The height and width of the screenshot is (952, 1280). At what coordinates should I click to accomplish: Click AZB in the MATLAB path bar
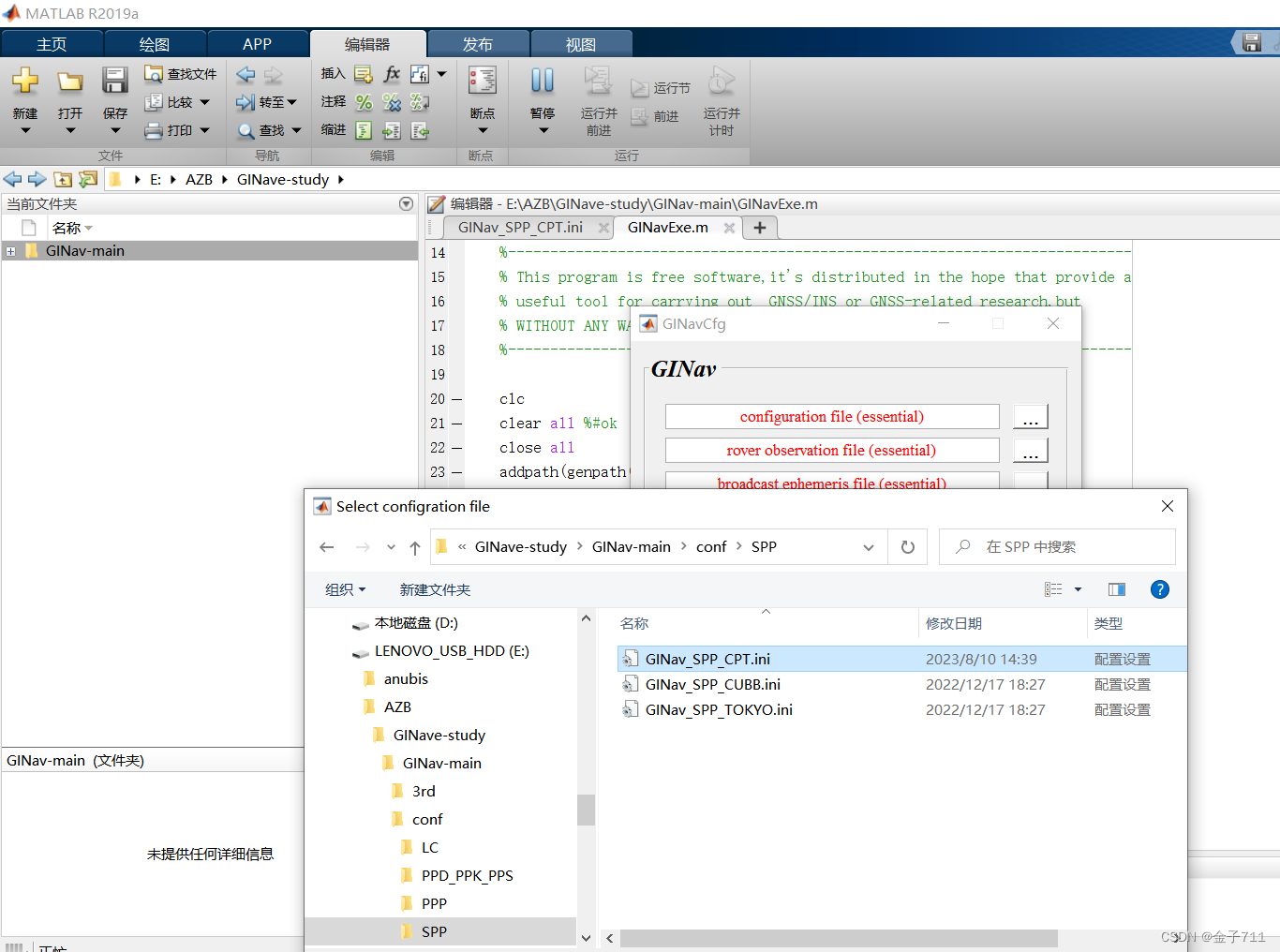coord(199,179)
